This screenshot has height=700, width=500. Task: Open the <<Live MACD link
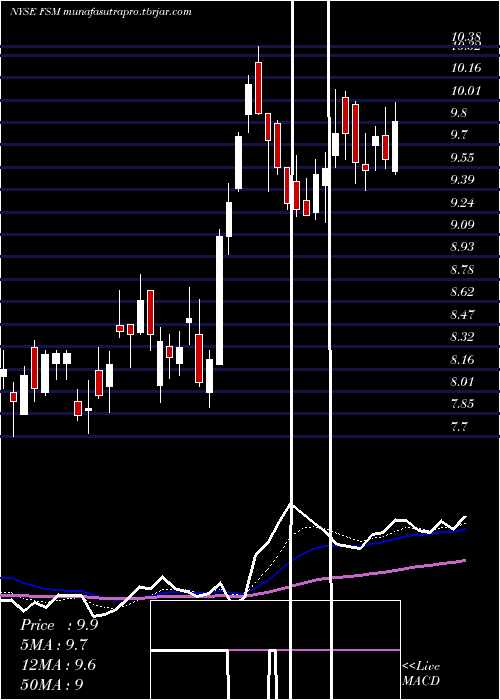click(x=421, y=673)
